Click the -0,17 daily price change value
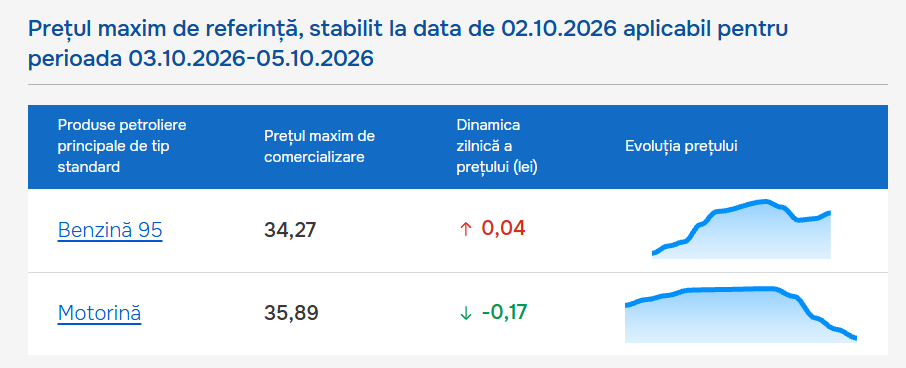 click(504, 313)
